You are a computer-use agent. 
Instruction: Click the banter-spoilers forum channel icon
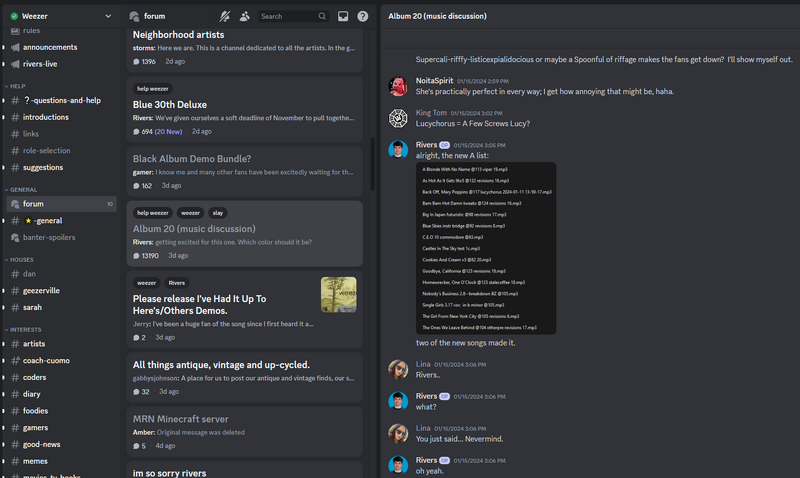tap(15, 237)
